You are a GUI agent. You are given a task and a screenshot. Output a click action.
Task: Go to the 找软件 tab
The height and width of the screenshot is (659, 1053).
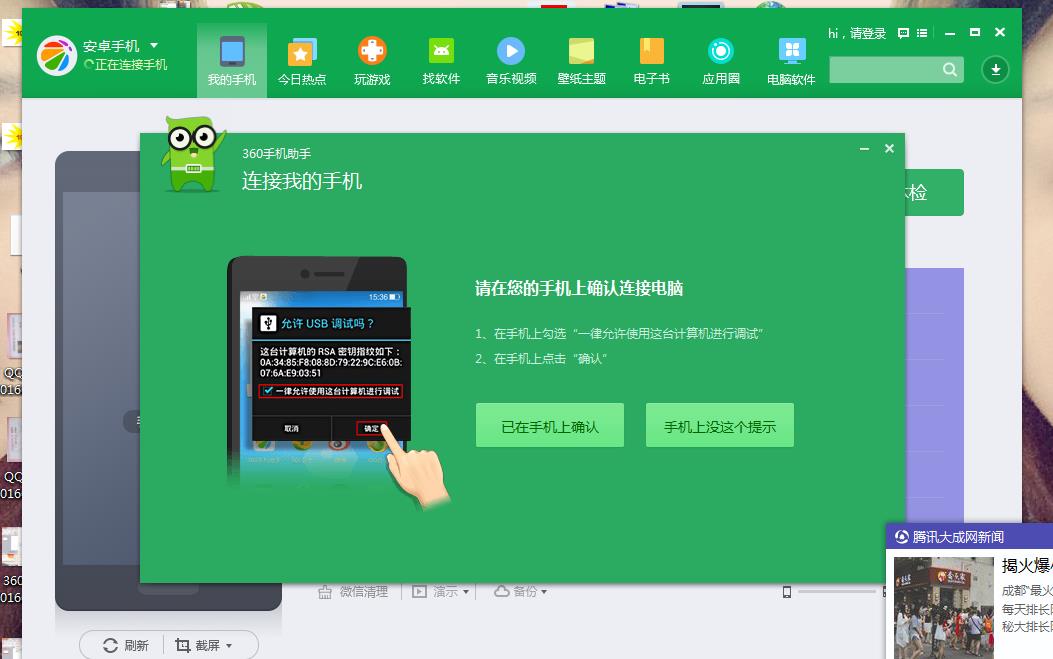tap(441, 60)
